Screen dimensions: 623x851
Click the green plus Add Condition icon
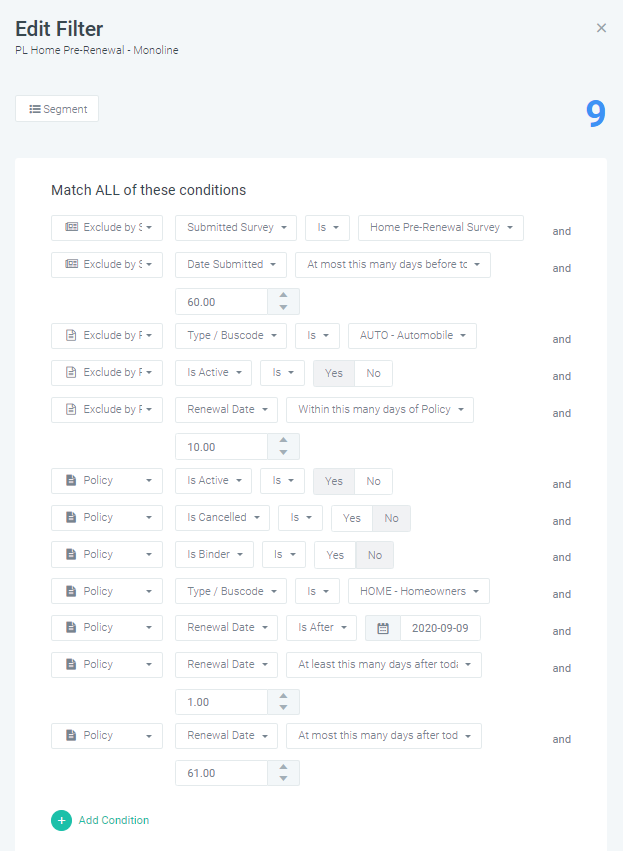(x=61, y=820)
